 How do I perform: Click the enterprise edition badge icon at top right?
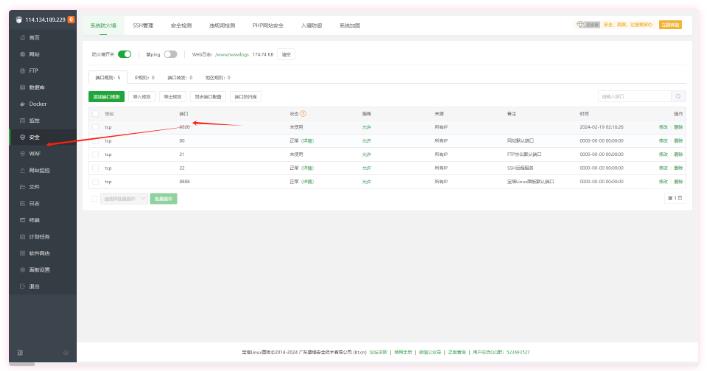(588, 25)
